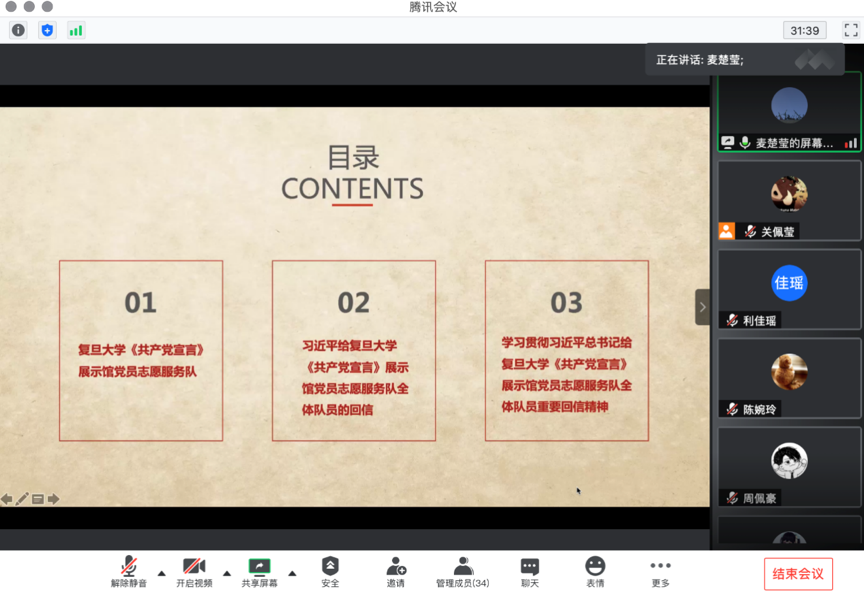Open the 表情 emoji reactions panel

click(x=596, y=564)
